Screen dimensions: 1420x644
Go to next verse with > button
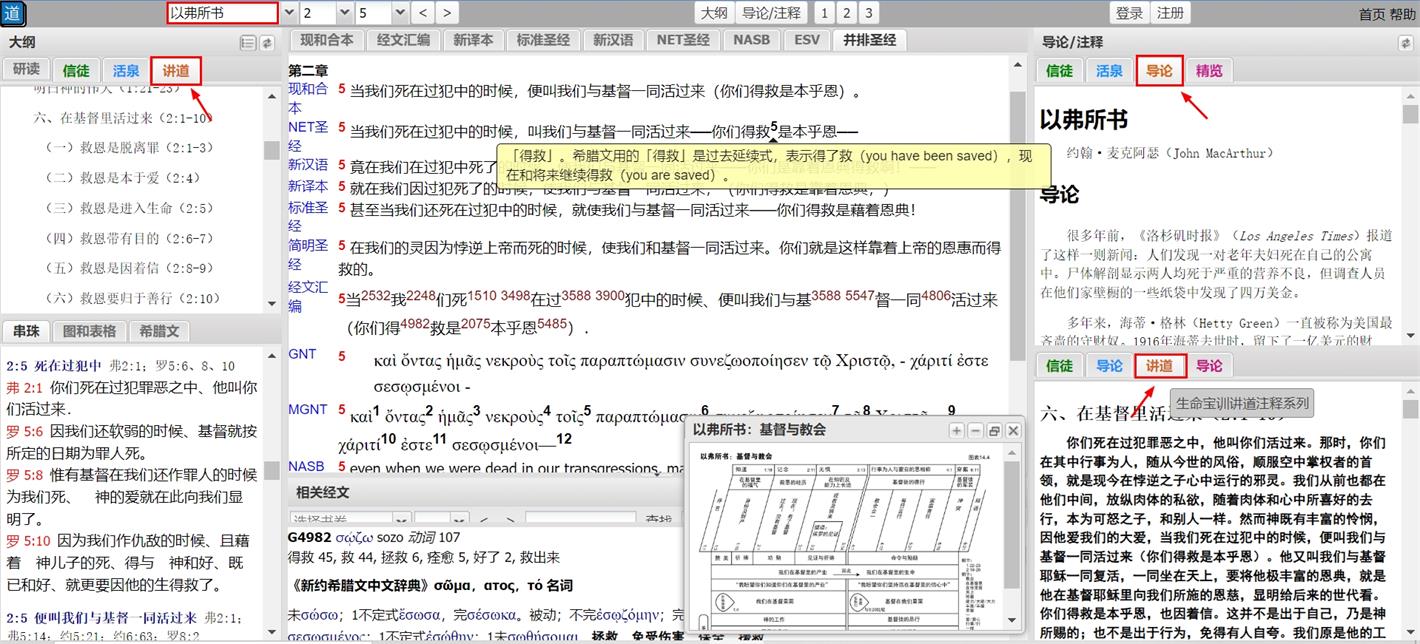coord(446,13)
